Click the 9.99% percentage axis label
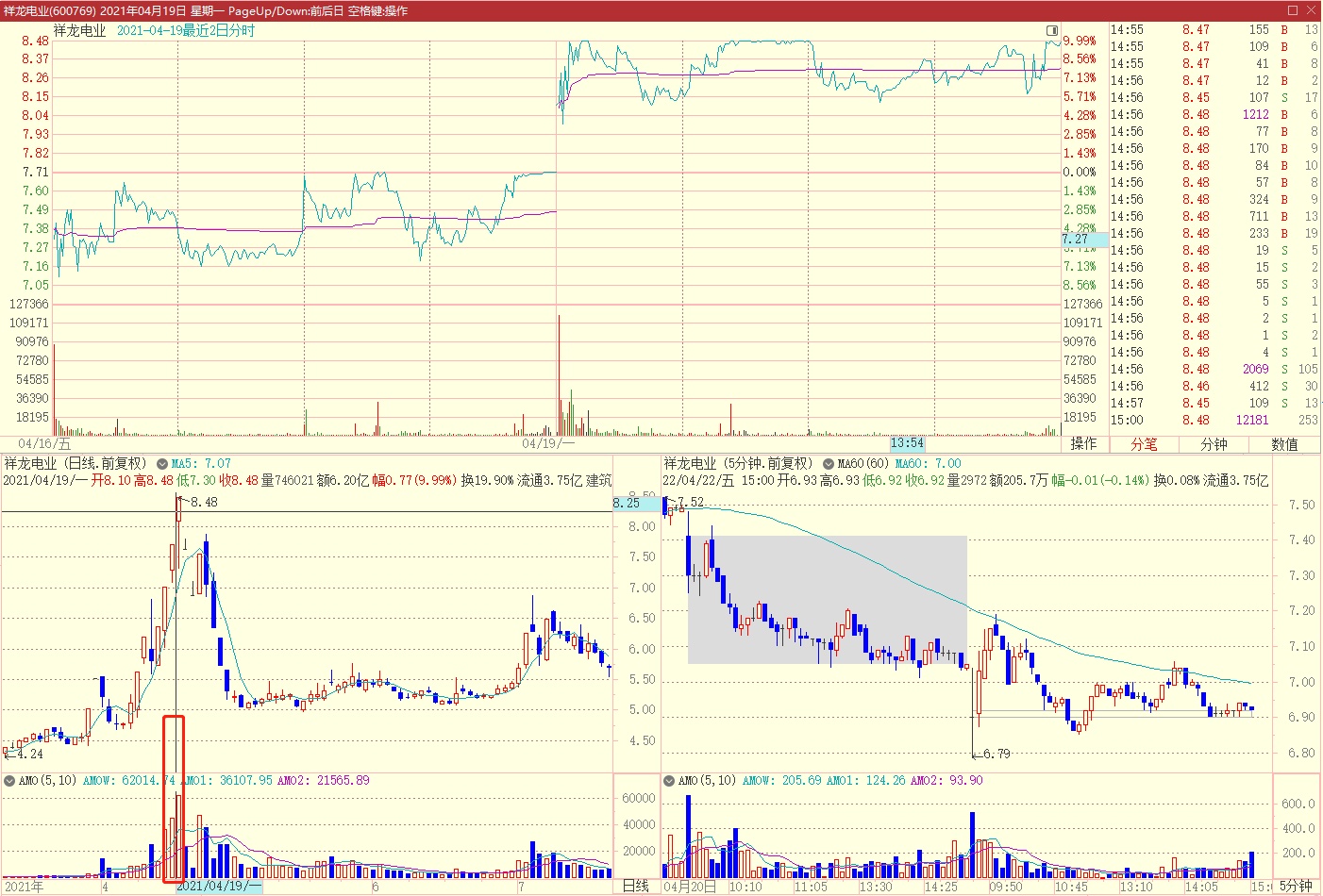Viewport: 1323px width, 896px height. click(x=1080, y=41)
